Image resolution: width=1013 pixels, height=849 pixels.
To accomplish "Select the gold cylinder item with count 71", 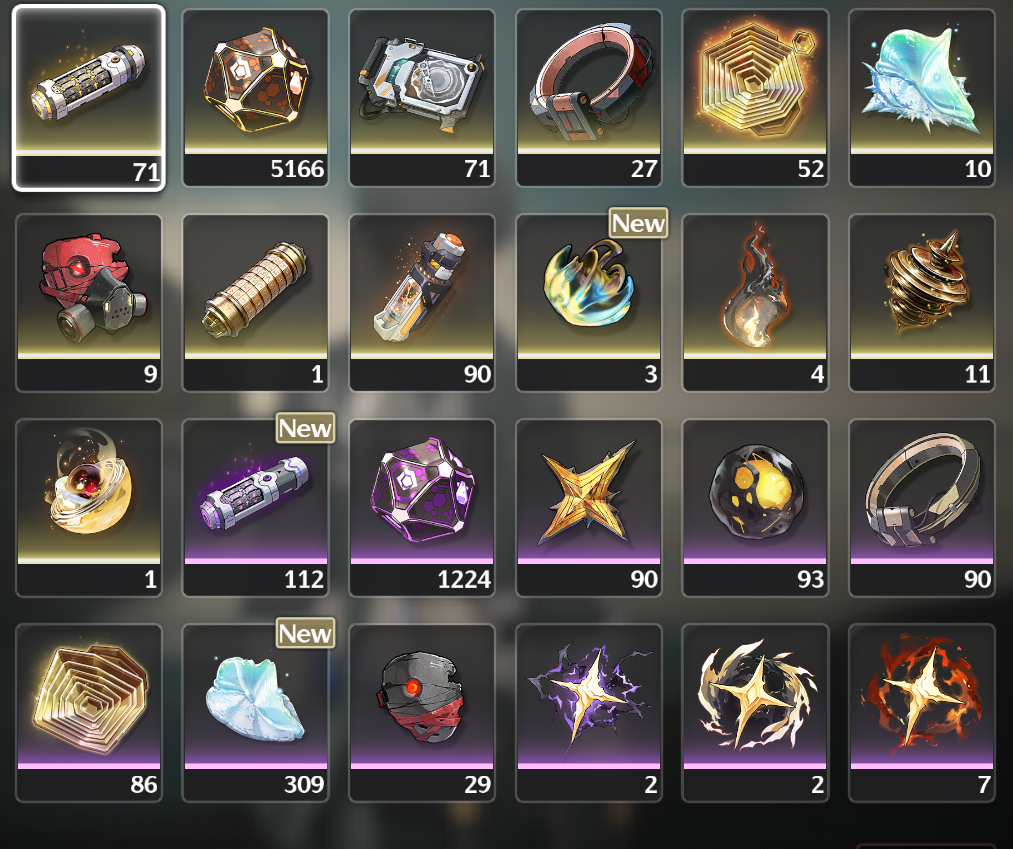I will click(89, 98).
